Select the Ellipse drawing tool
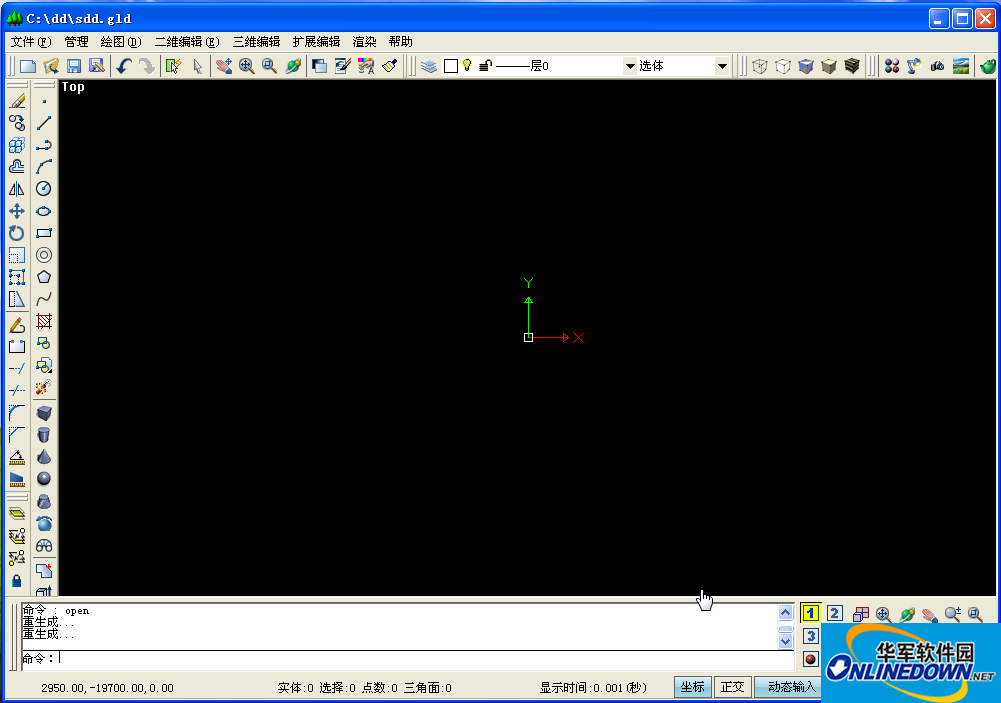 [x=44, y=211]
